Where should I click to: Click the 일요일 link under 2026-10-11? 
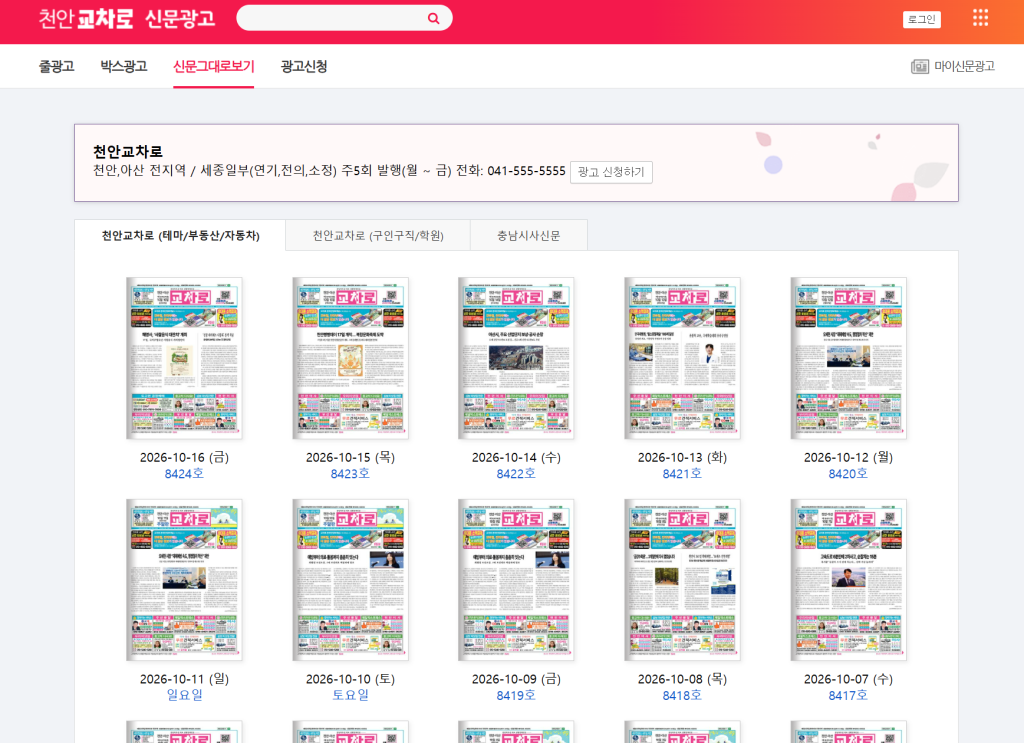tap(184, 695)
